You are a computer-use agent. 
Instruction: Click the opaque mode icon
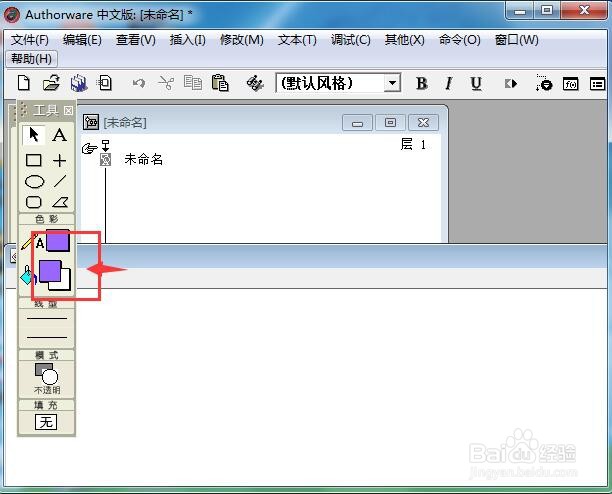[46, 374]
